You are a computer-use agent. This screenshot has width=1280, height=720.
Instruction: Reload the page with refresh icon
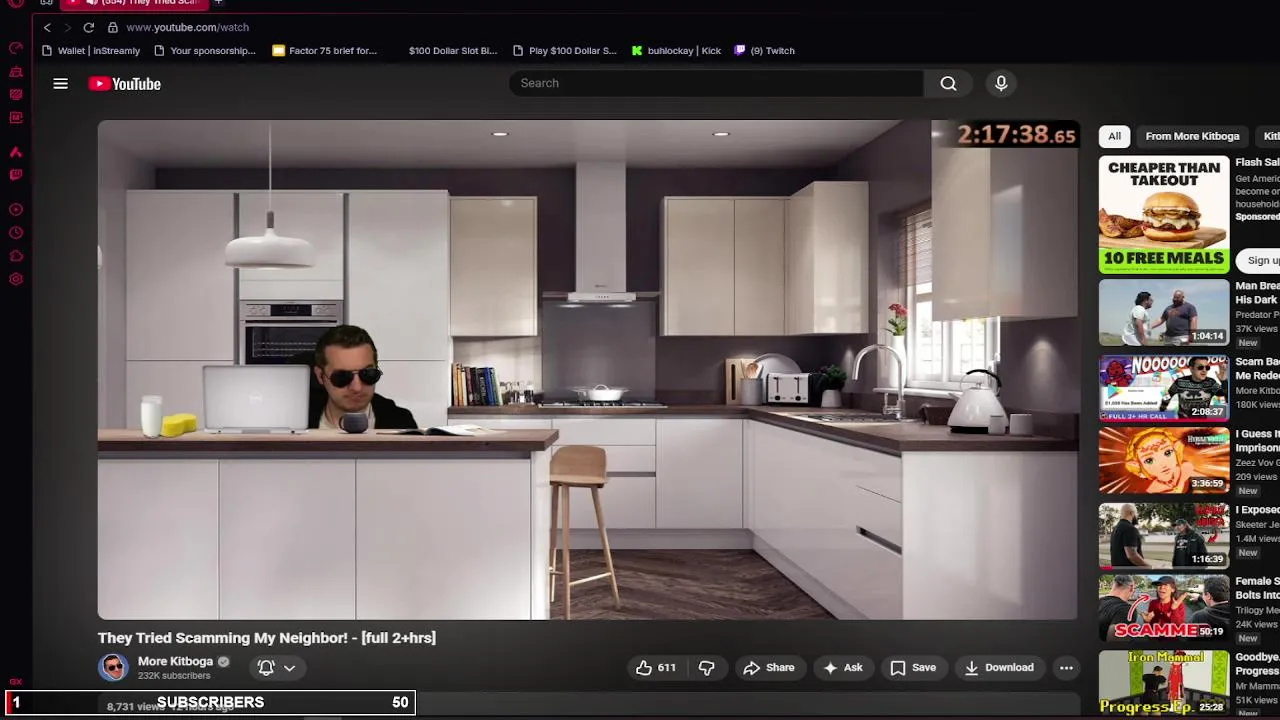tap(89, 27)
